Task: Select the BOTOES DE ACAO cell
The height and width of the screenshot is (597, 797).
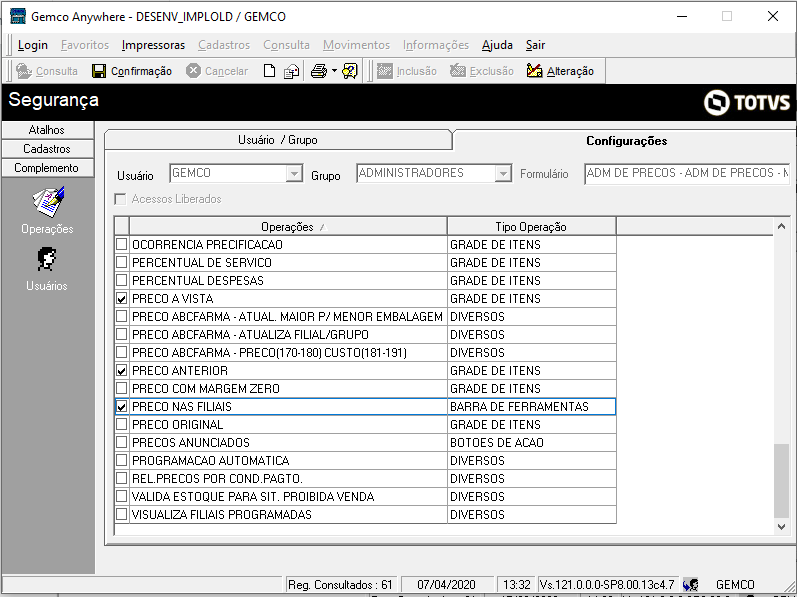Action: [x=531, y=442]
